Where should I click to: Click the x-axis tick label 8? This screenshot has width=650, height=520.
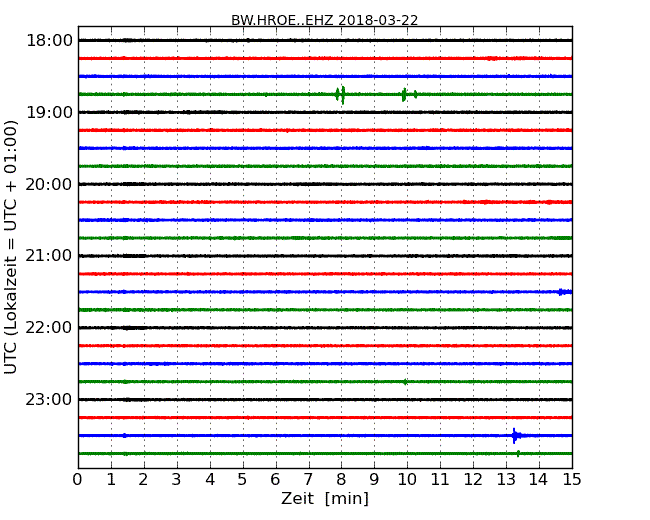coord(342,480)
